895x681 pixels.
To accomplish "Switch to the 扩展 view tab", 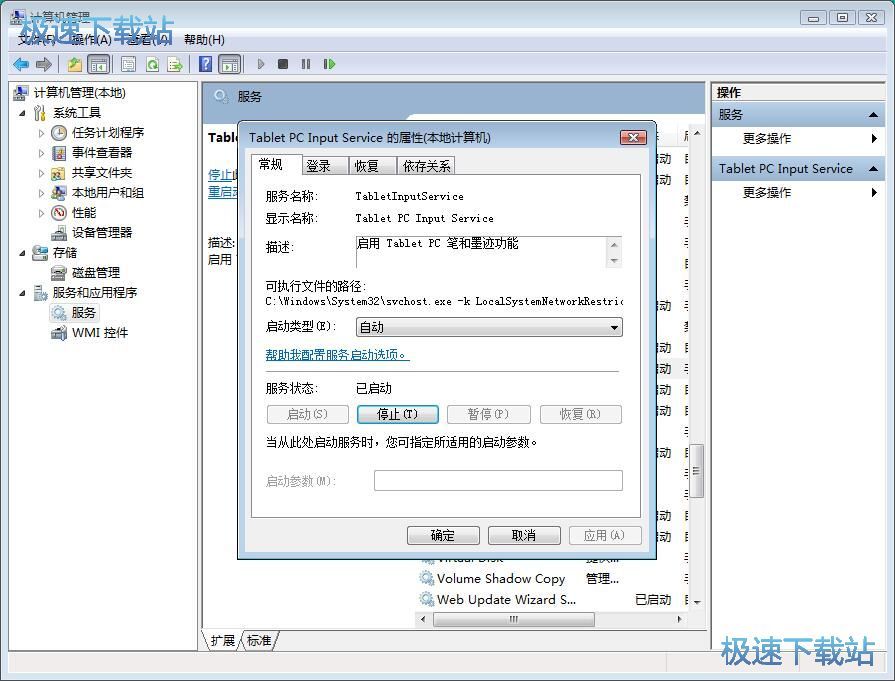I will click(223, 640).
